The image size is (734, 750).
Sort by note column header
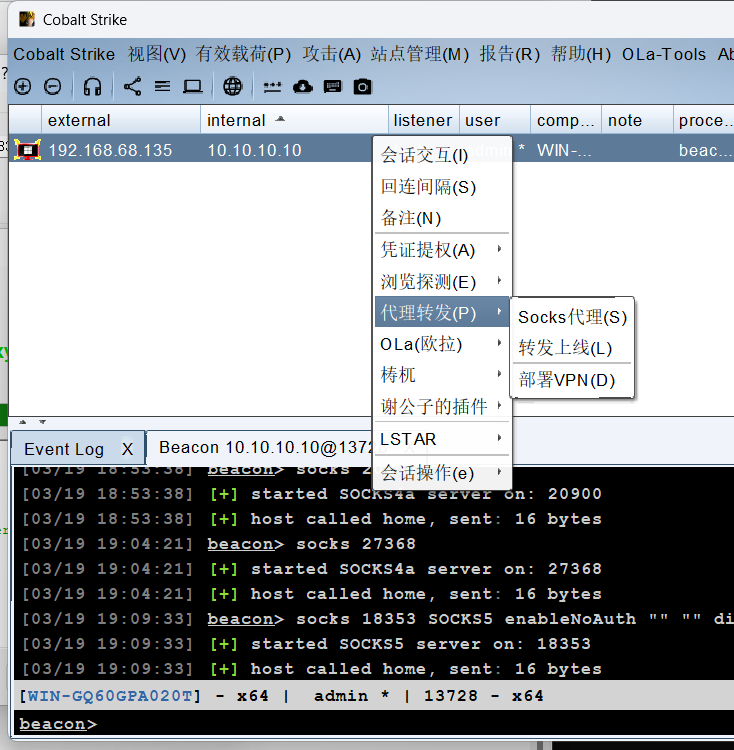pos(637,120)
